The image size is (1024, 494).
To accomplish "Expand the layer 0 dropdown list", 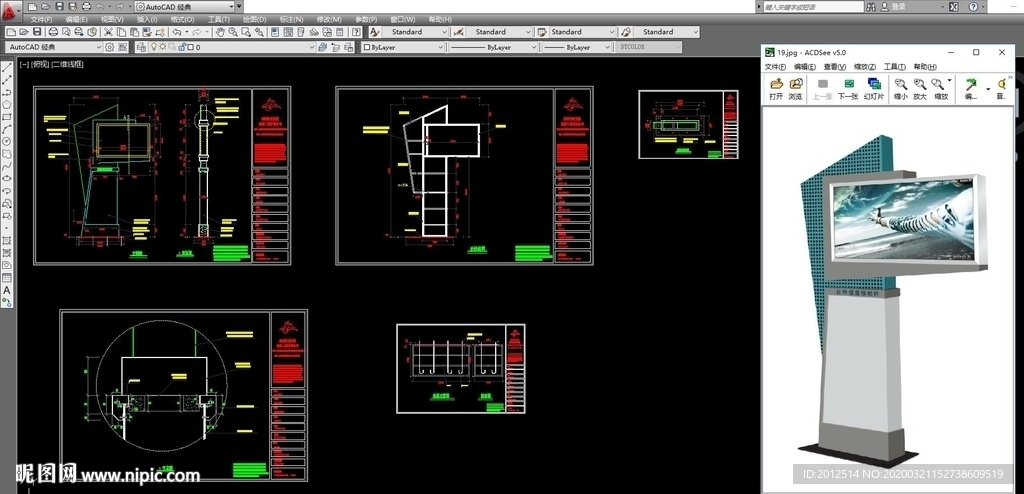I will [x=312, y=47].
